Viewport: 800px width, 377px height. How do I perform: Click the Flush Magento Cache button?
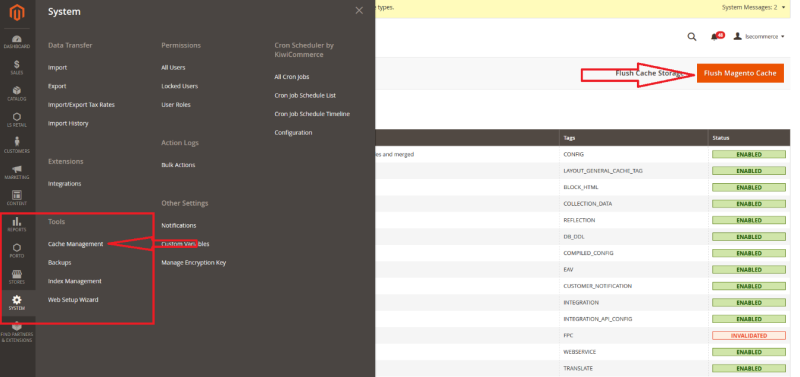pos(740,73)
